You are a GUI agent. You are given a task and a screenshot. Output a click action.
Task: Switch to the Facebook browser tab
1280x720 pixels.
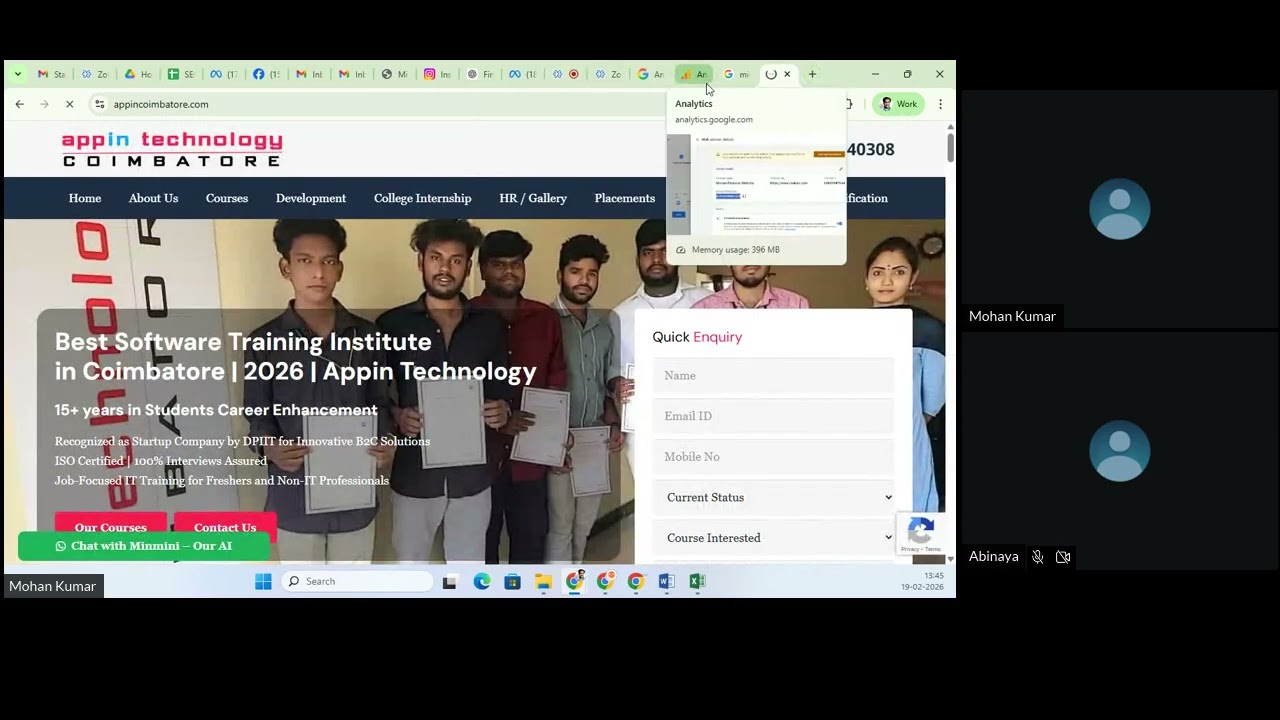(265, 74)
